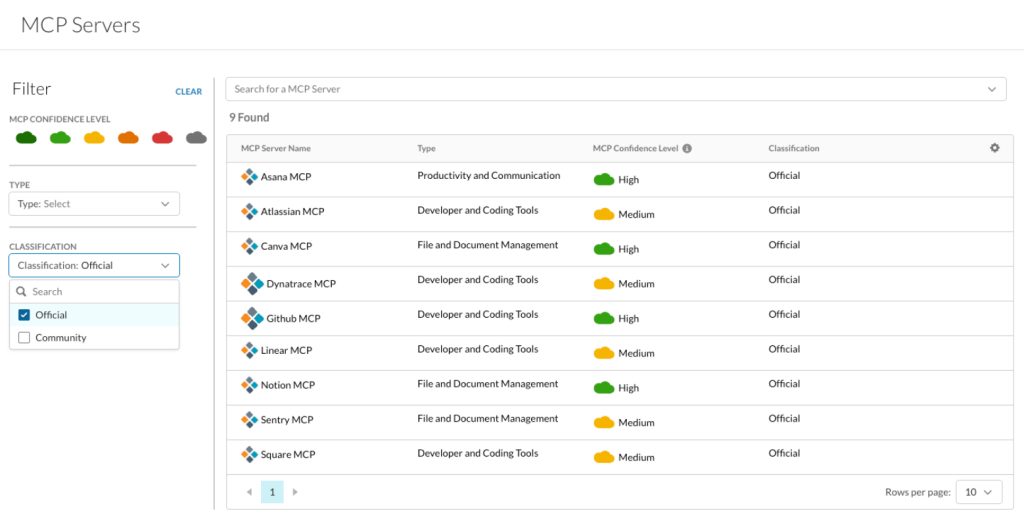Open the Atlassian MCP server entry
Viewport: 1024px width, 521px height.
pyautogui.click(x=292, y=212)
